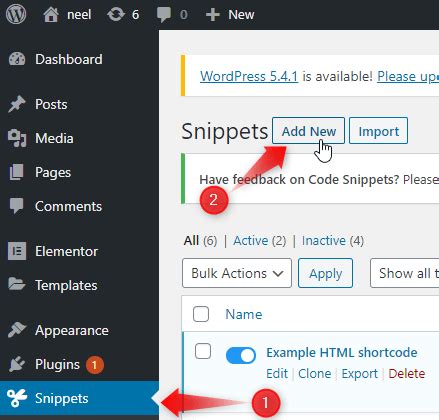Click the Add New snippet button
Screen dimensions: 439x420
(x=308, y=131)
